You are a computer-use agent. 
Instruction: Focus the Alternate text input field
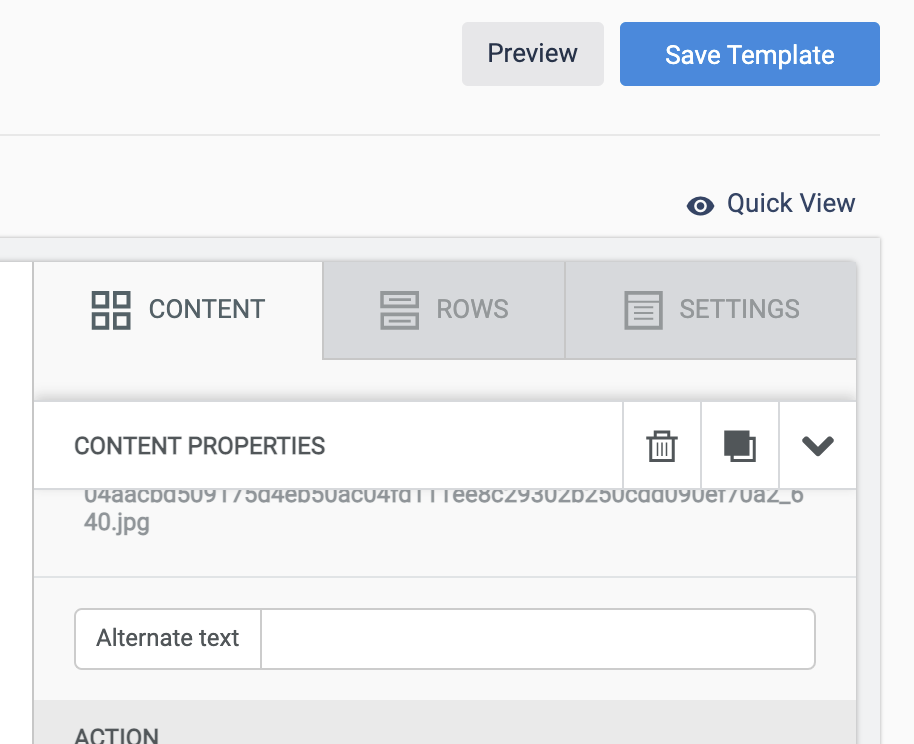(x=537, y=639)
